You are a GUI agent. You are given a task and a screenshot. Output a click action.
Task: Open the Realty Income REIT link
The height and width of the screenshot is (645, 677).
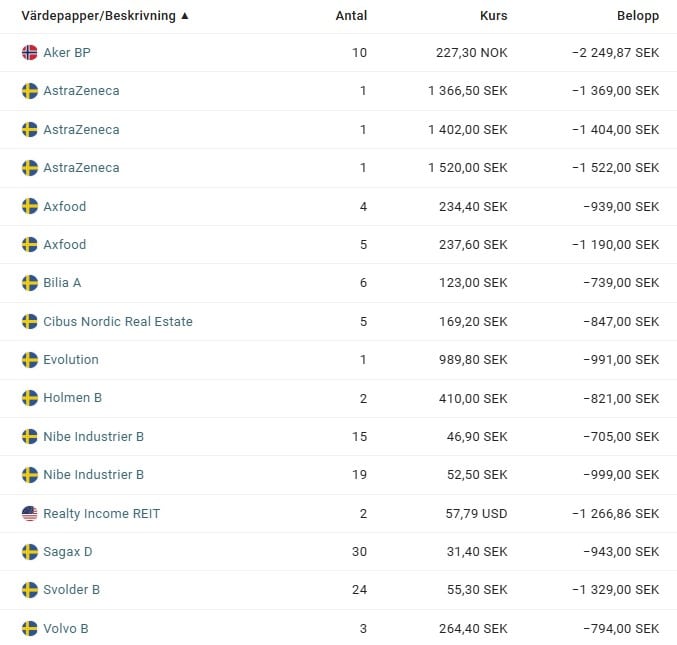101,513
